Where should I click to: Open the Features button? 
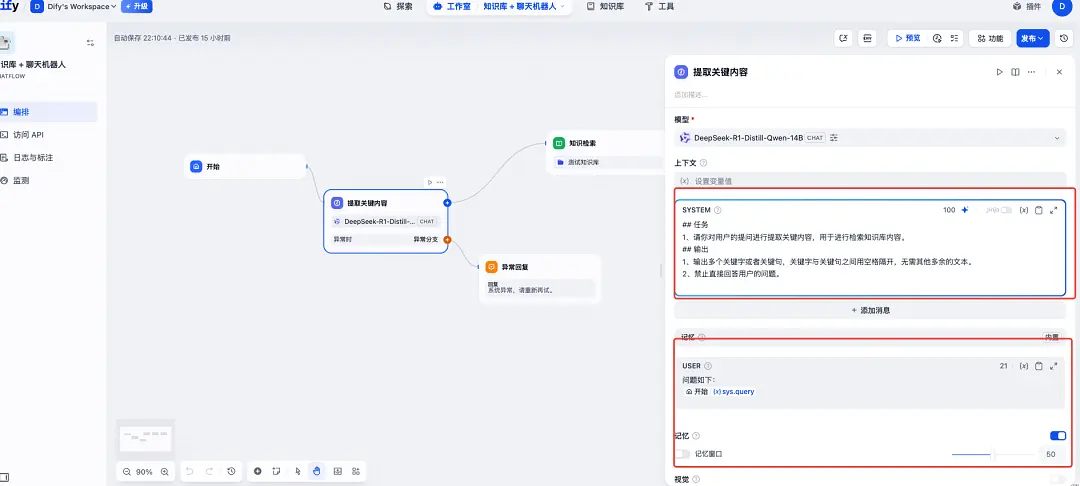990,39
